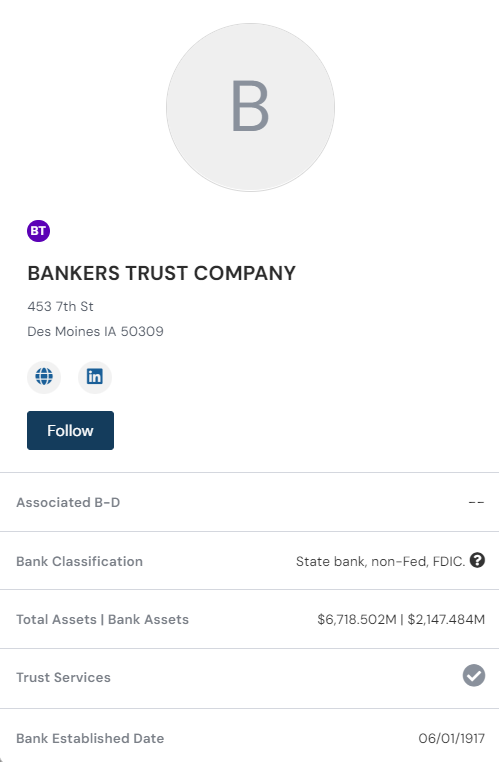The width and height of the screenshot is (499, 762).
Task: Click the purple BT badge icon
Action: pos(38,230)
